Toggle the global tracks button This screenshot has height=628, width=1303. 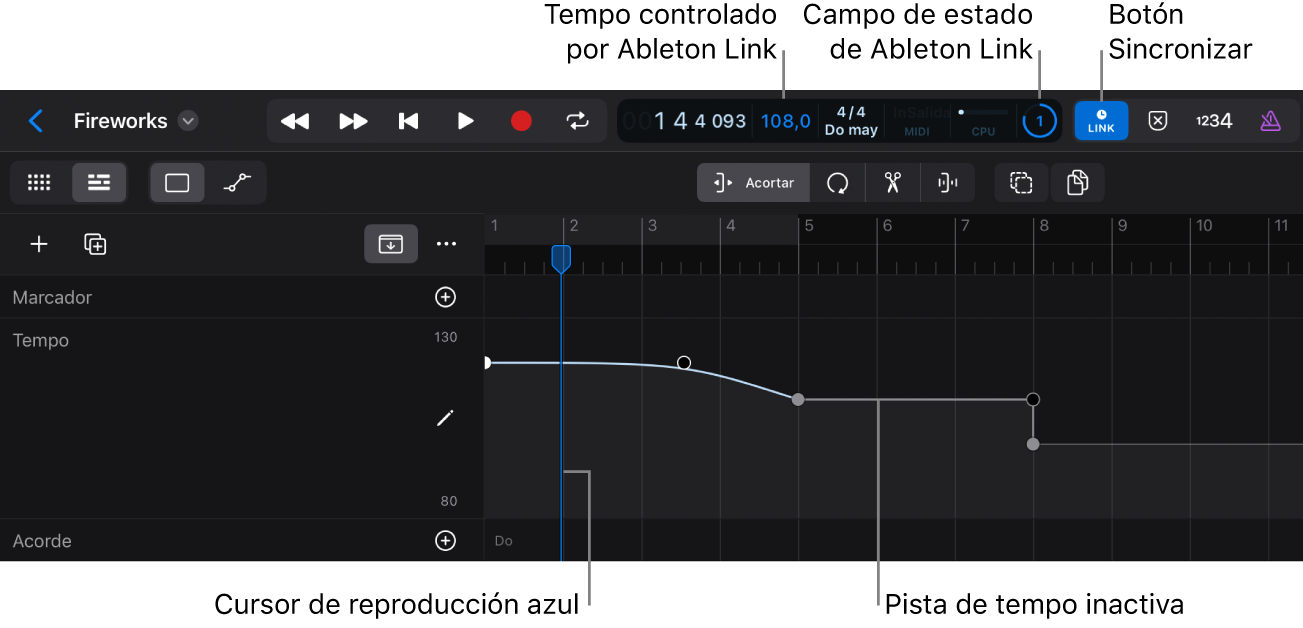391,244
